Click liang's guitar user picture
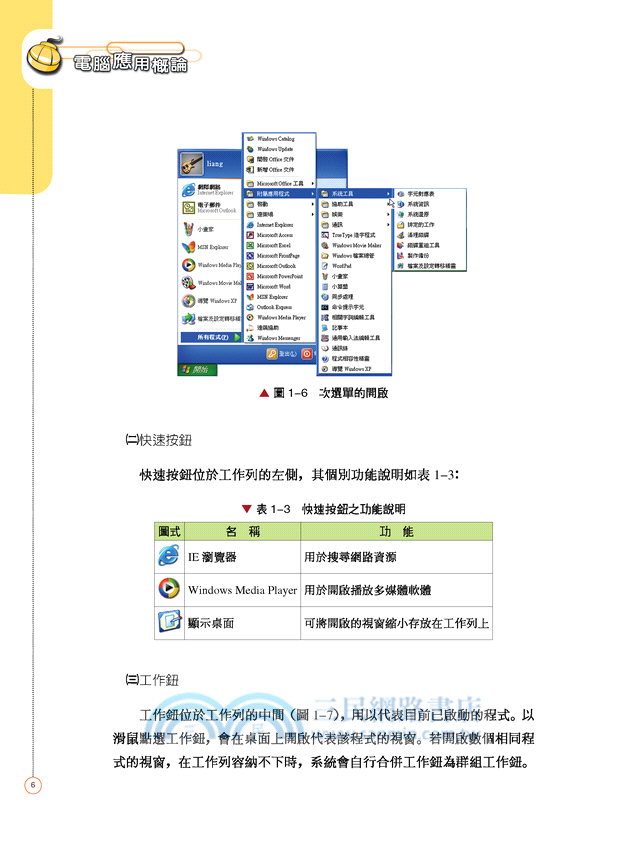The image size is (629, 860). [192, 163]
